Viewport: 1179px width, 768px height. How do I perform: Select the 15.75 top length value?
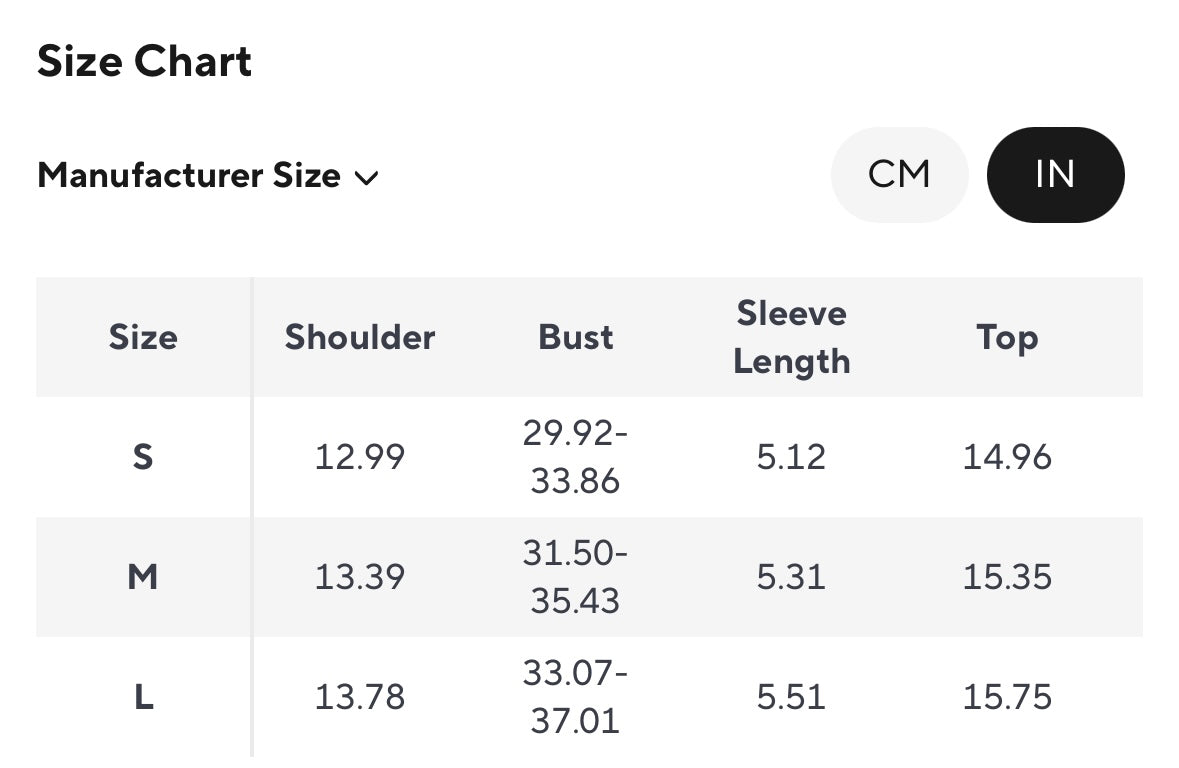(1007, 697)
